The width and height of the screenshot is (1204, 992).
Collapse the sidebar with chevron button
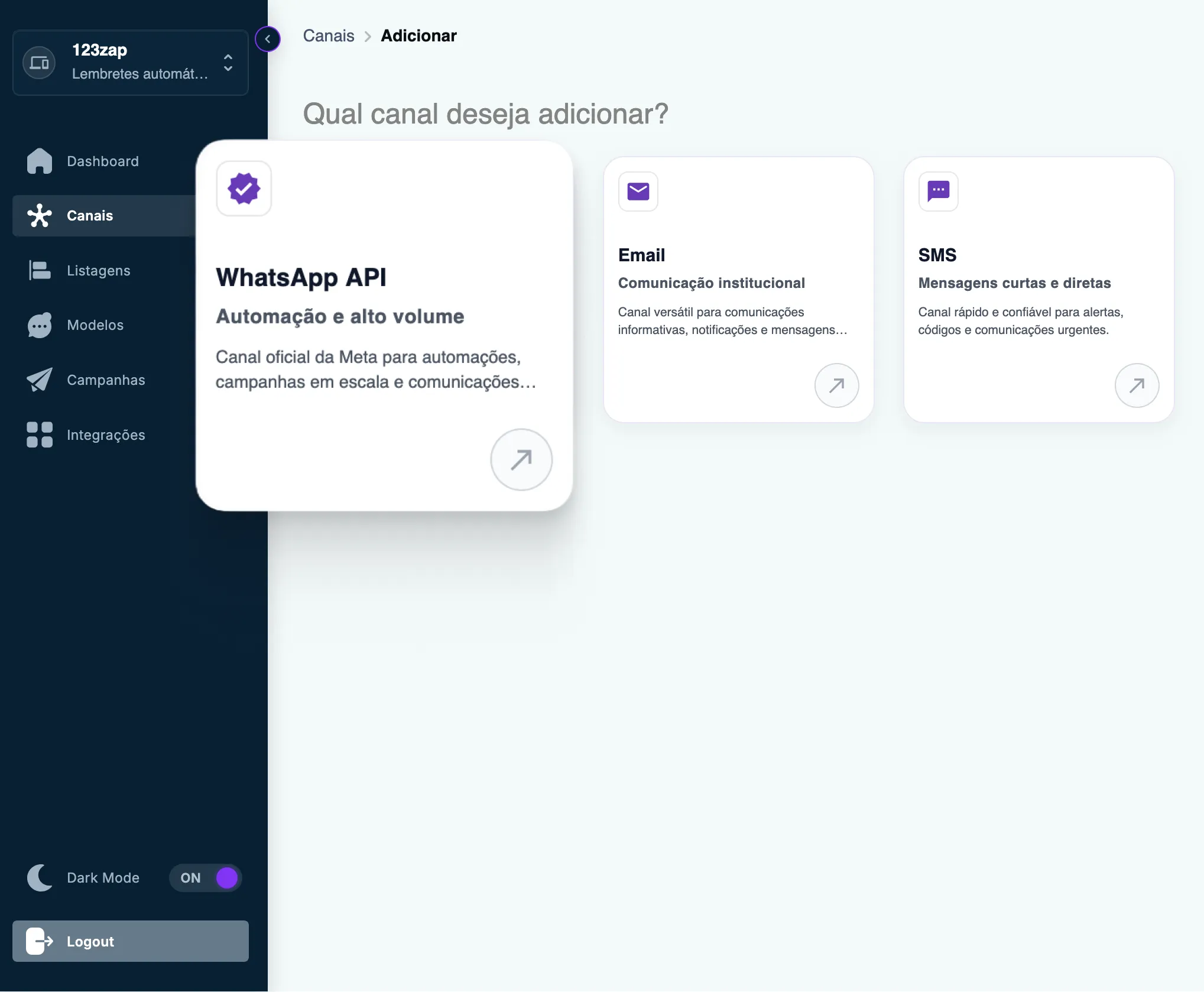(268, 39)
